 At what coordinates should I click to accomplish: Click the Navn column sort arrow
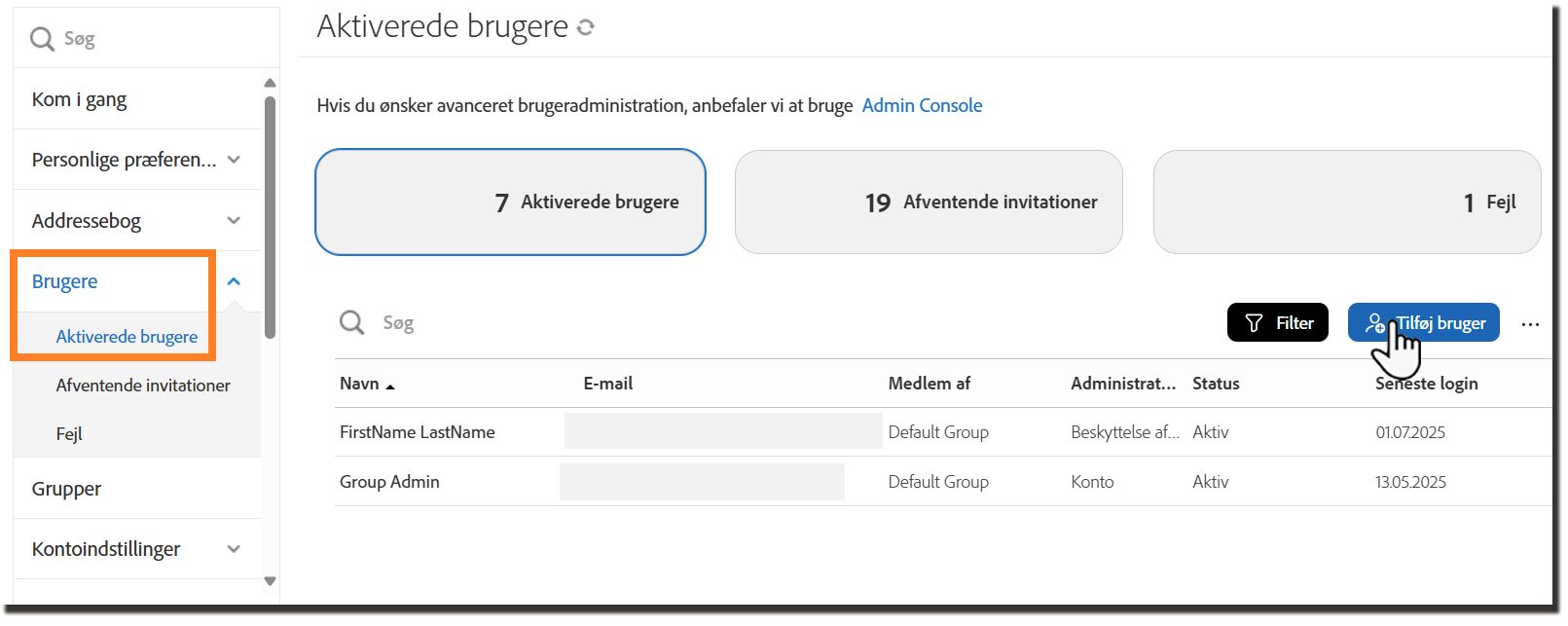390,387
